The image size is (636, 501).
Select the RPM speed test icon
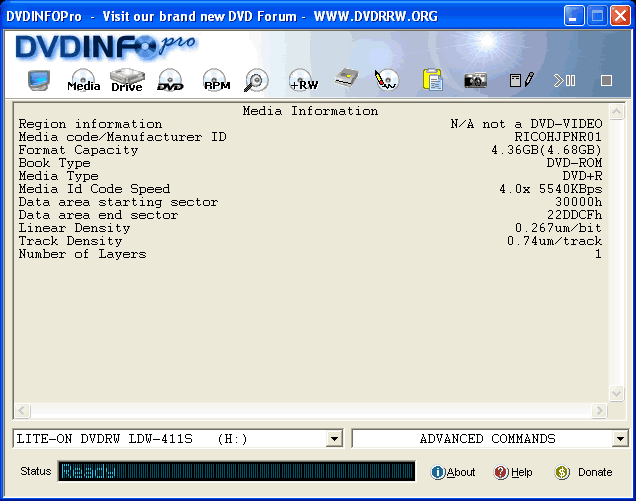(x=216, y=80)
